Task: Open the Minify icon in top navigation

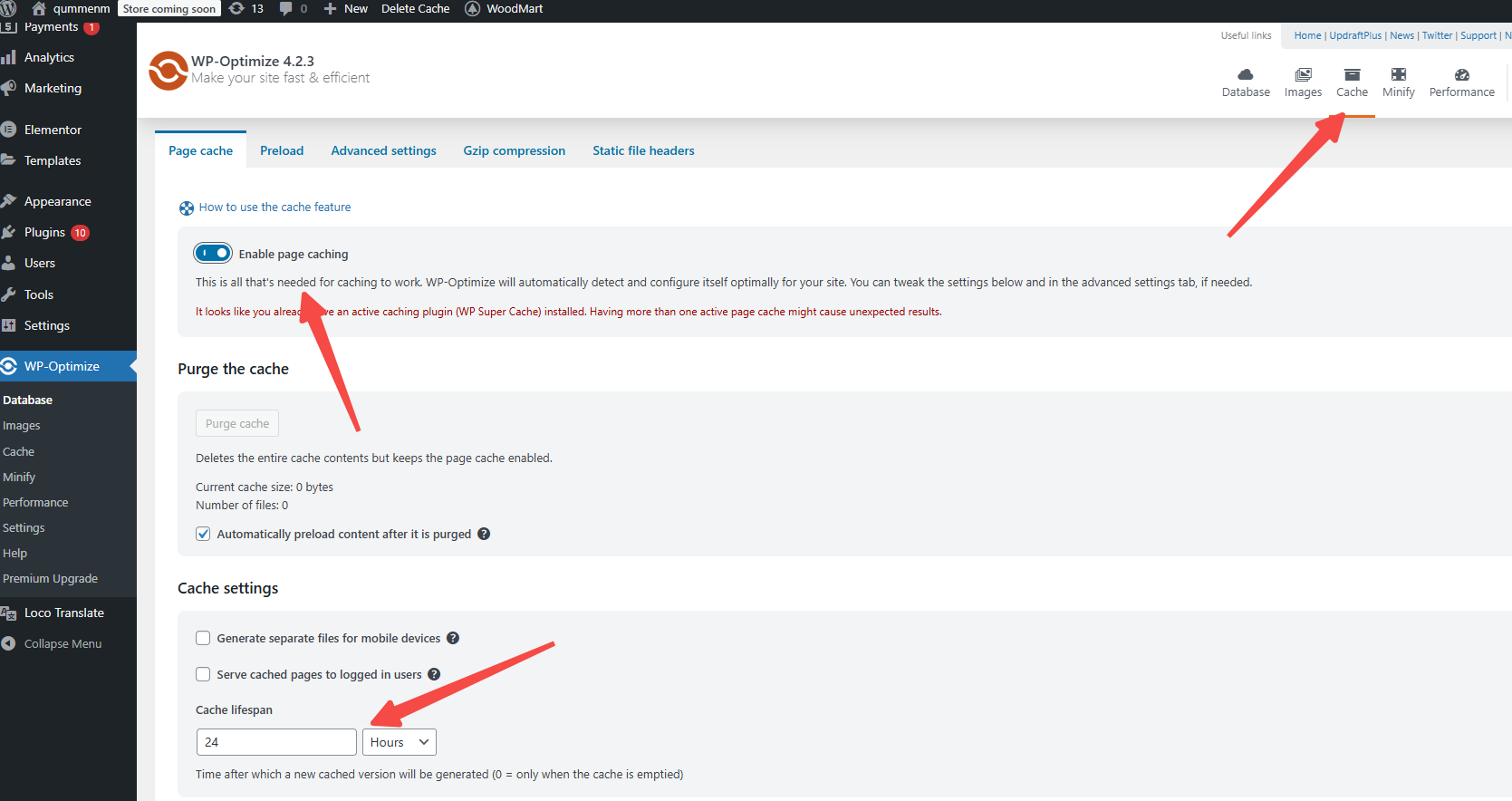Action: coord(1399,74)
